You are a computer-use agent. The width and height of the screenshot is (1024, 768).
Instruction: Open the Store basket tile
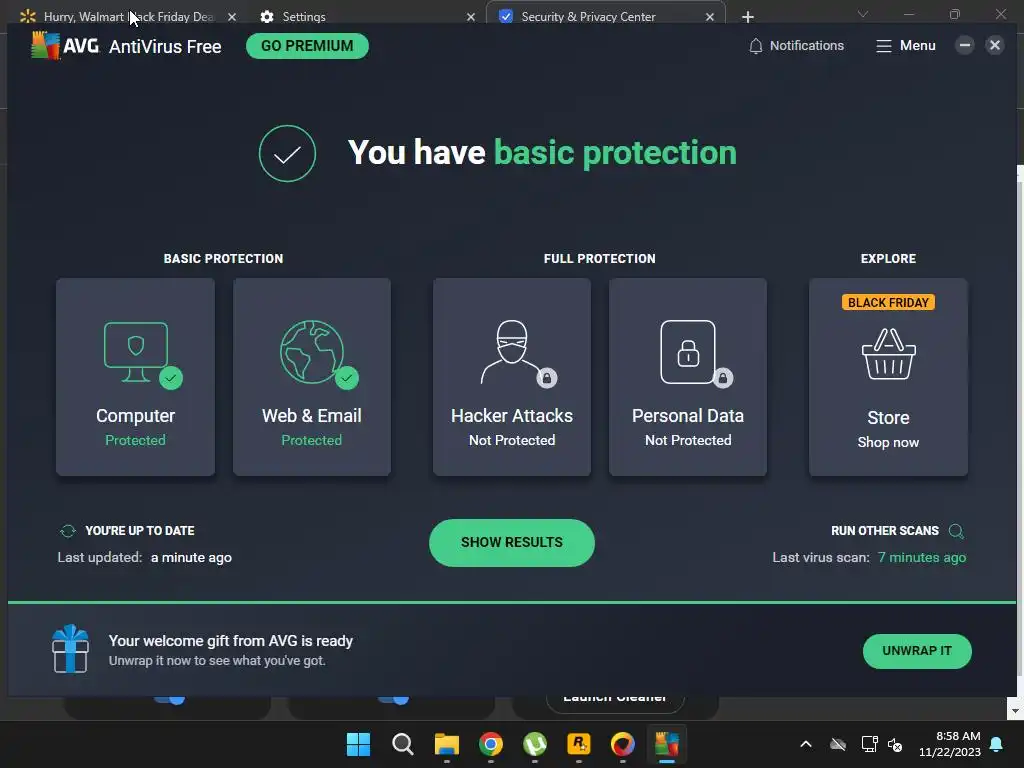click(x=888, y=377)
